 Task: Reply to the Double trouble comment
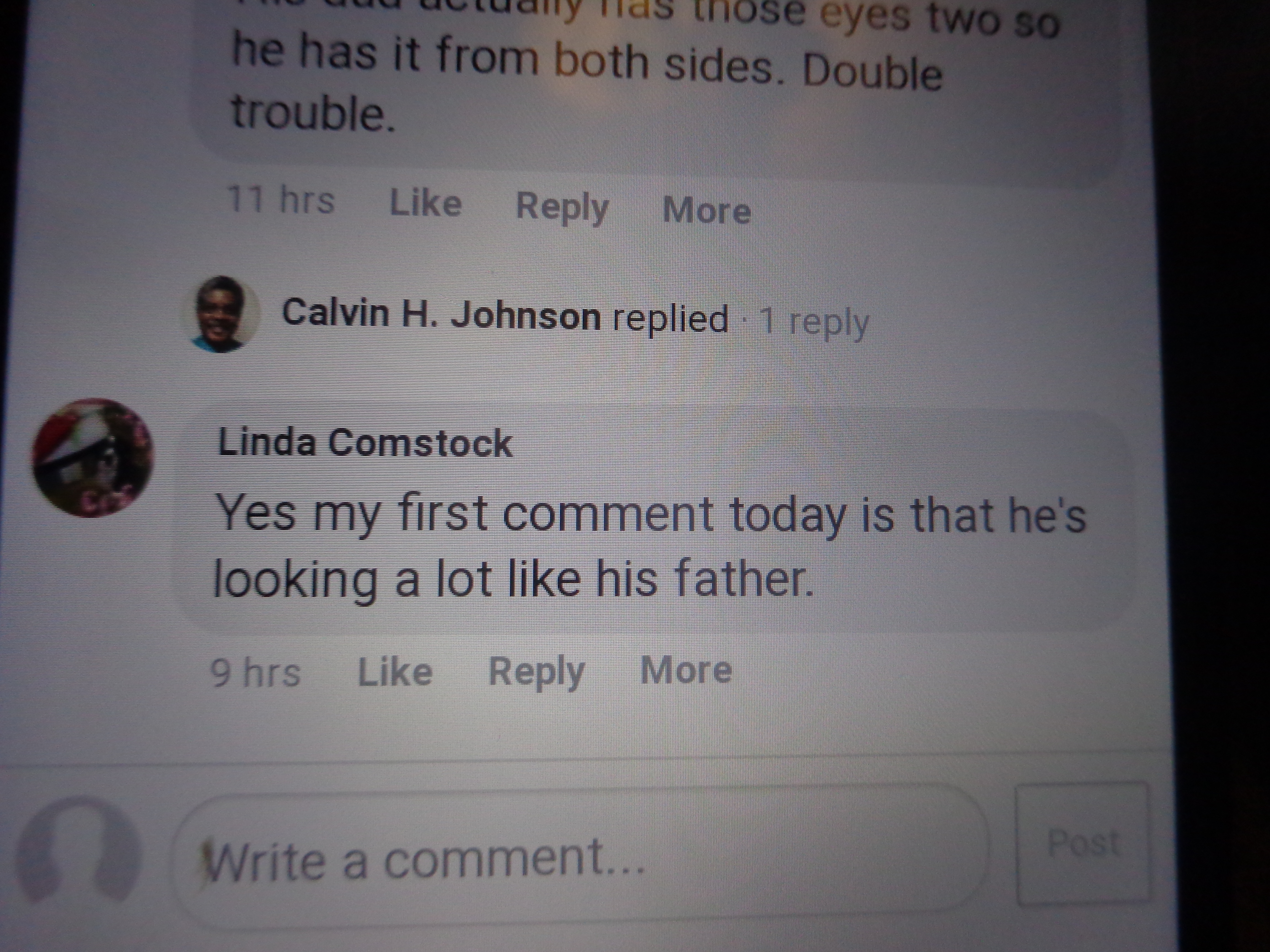(562, 207)
